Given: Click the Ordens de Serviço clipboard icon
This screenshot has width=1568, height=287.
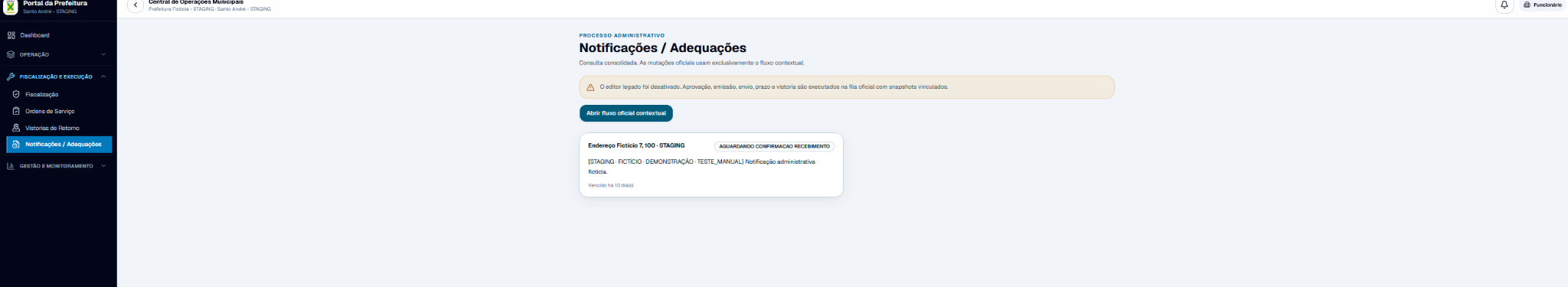Looking at the screenshot, I should pos(16,111).
